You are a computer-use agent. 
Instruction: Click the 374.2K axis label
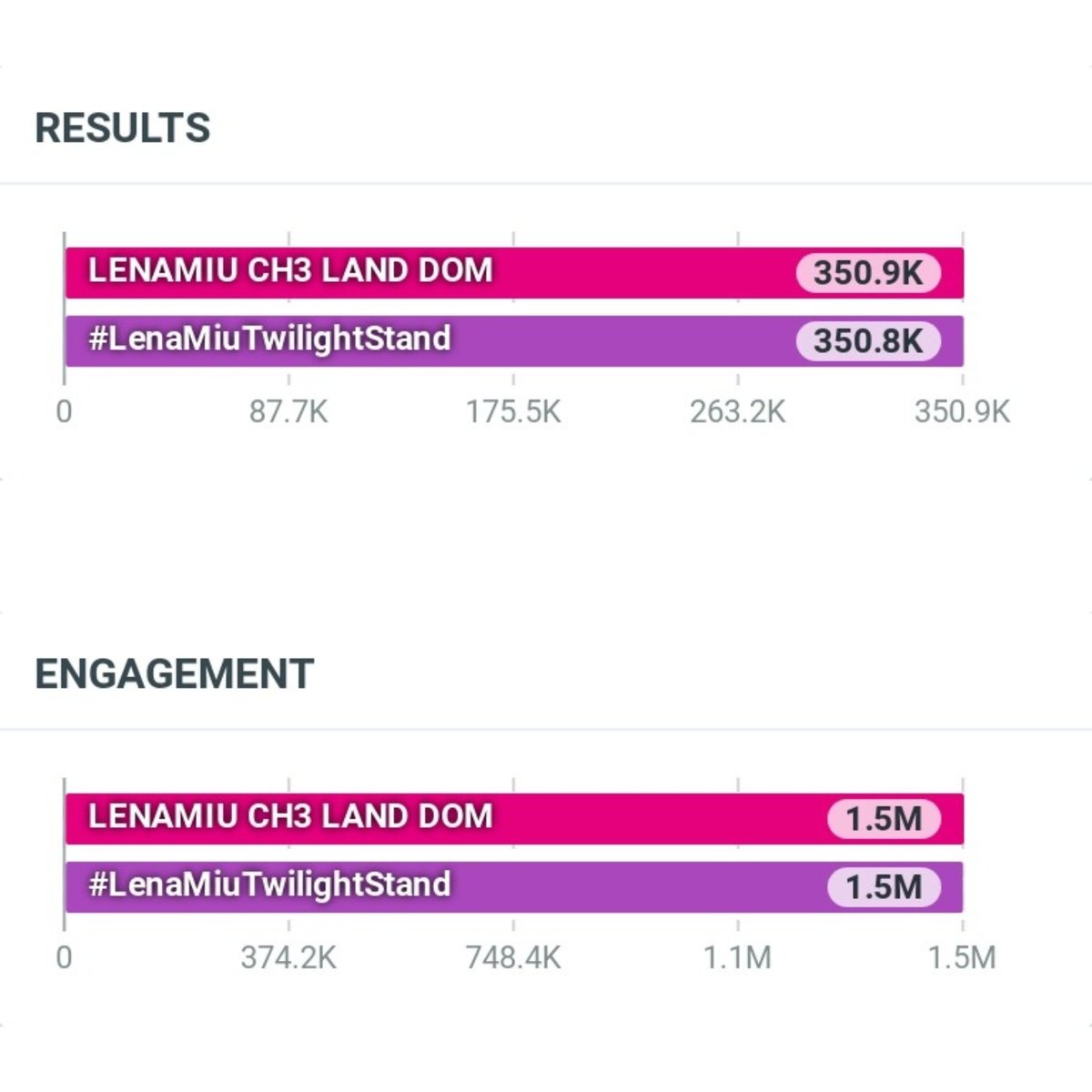288,957
